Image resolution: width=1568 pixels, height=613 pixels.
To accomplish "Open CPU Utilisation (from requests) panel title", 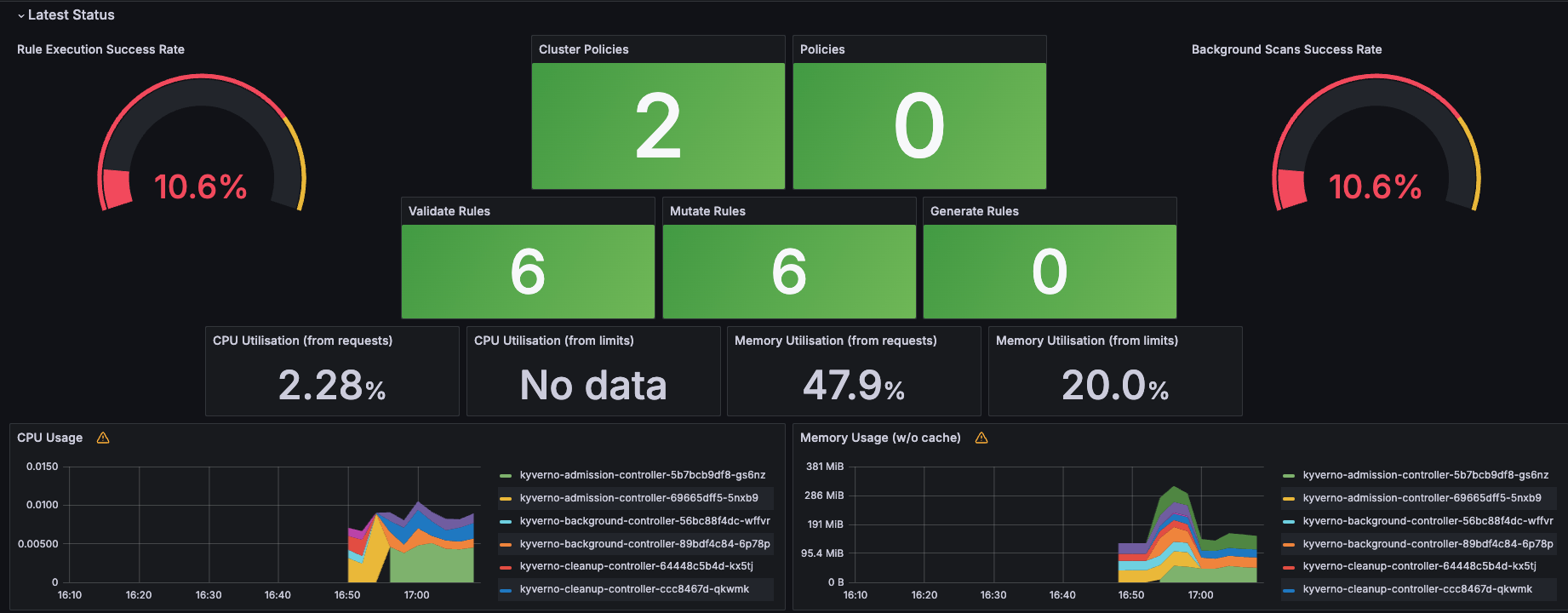I will point(303,341).
